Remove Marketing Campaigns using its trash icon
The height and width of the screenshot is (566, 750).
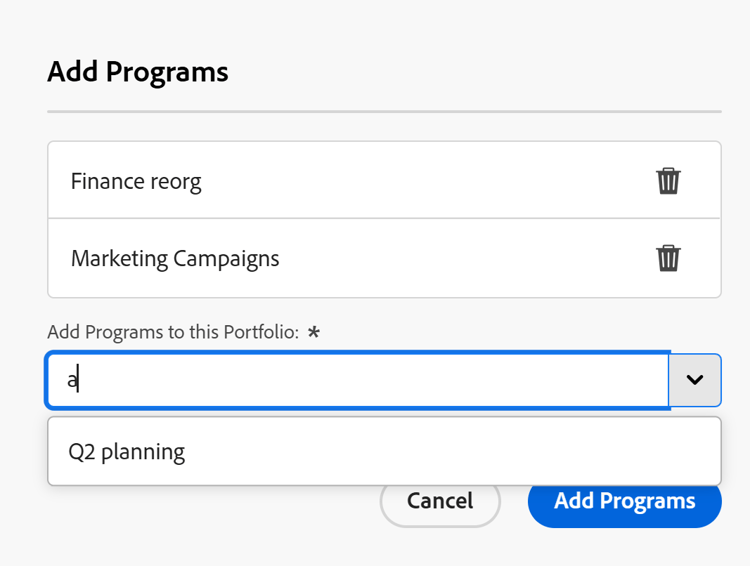668,258
